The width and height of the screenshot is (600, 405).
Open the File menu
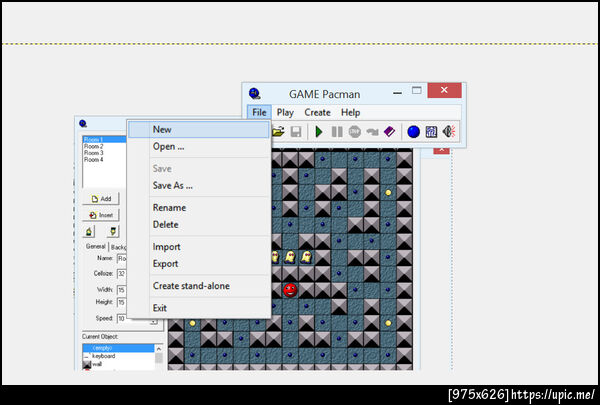point(259,113)
